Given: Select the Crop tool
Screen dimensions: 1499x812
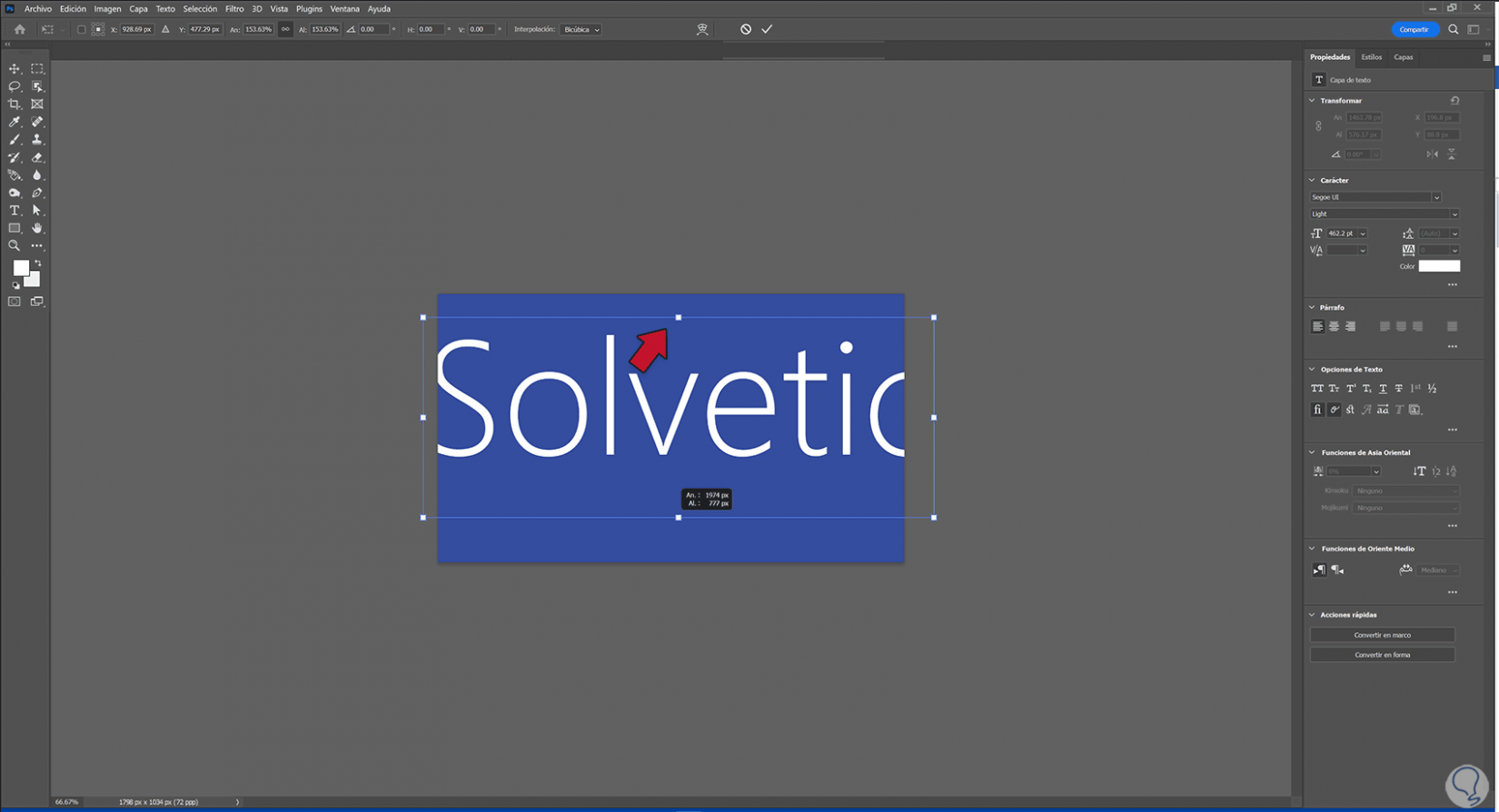Looking at the screenshot, I should [x=15, y=104].
